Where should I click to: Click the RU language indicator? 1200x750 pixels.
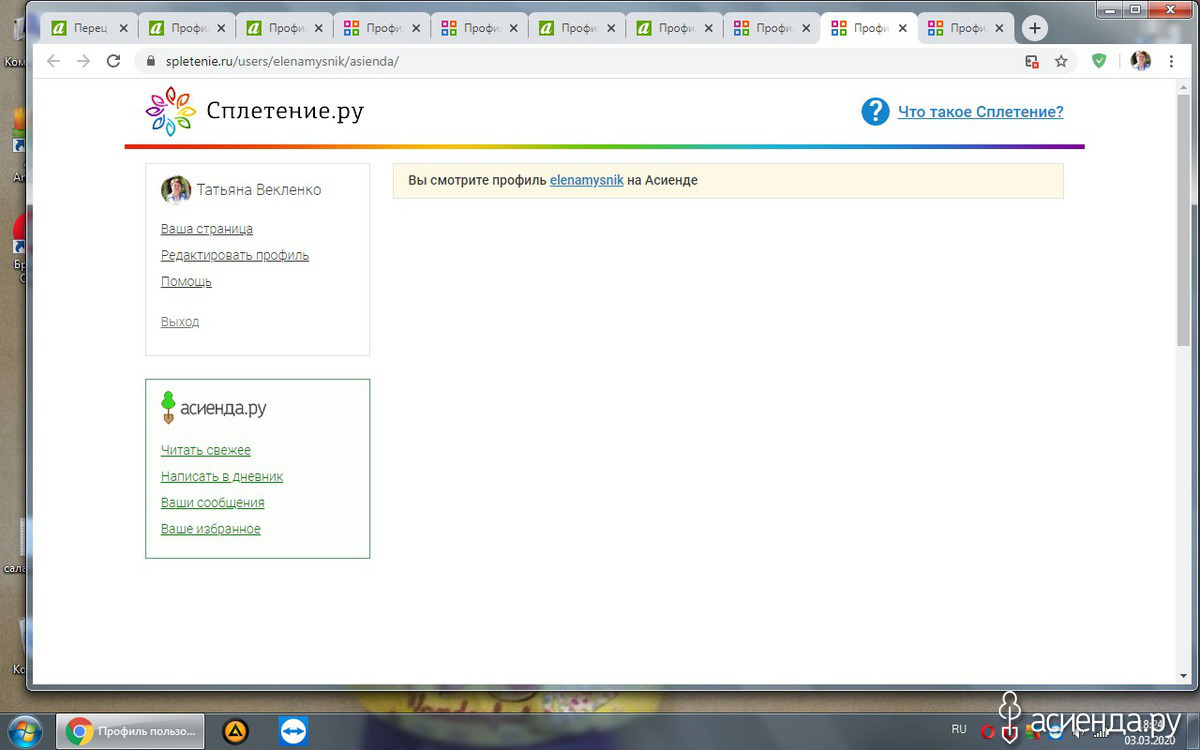coord(959,730)
